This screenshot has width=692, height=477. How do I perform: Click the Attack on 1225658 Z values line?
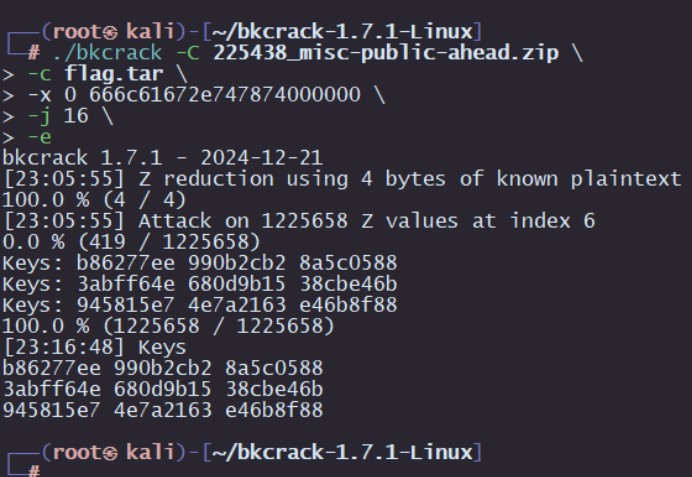(298, 220)
